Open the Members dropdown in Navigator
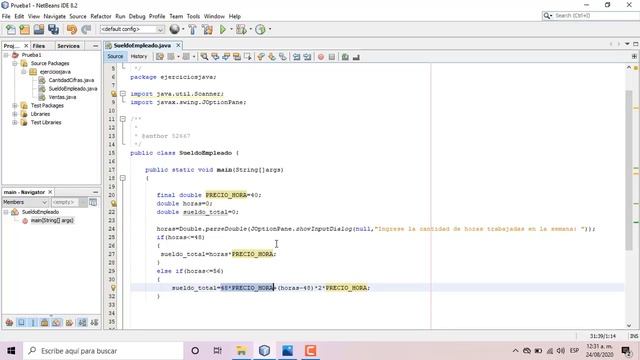 25,202
